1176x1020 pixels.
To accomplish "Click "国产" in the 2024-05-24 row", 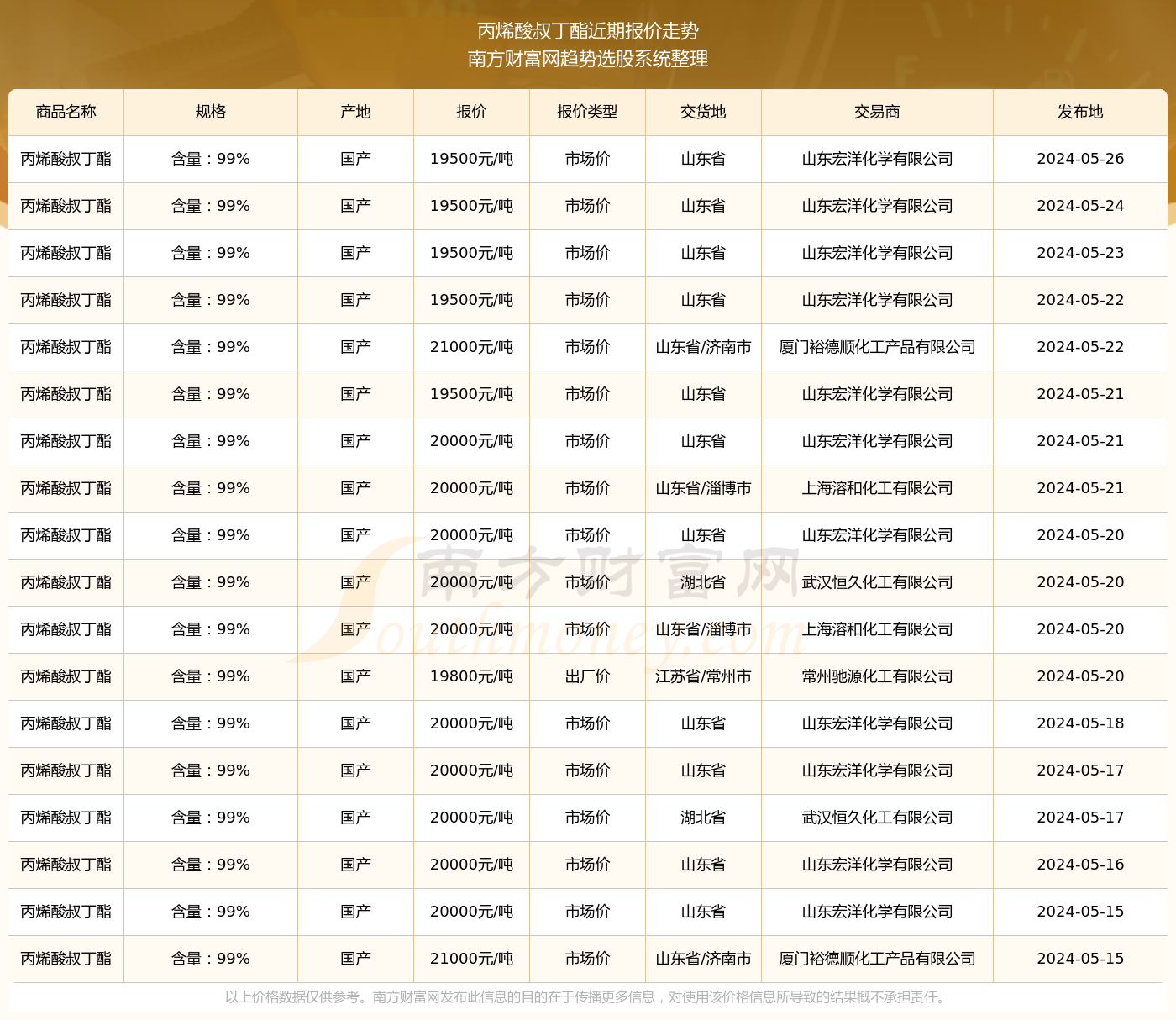I will [356, 206].
